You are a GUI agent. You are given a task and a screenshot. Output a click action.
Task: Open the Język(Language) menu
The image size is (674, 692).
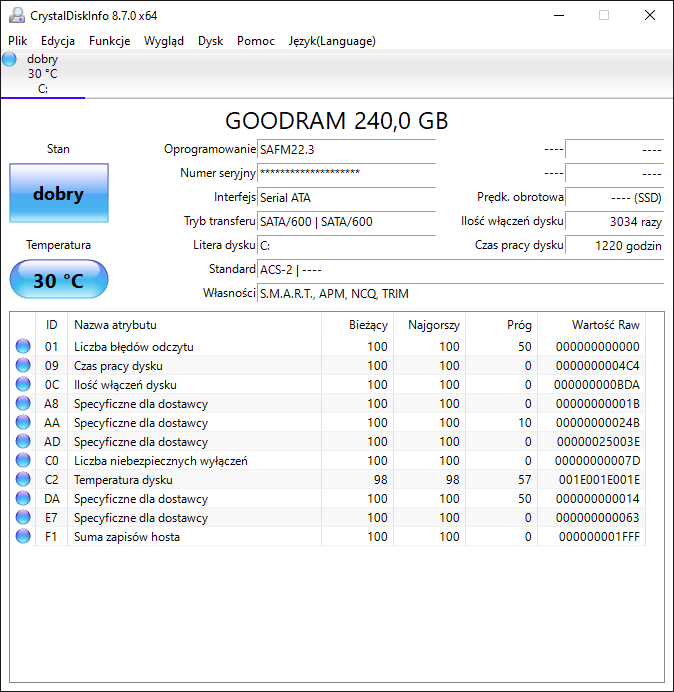tap(332, 41)
